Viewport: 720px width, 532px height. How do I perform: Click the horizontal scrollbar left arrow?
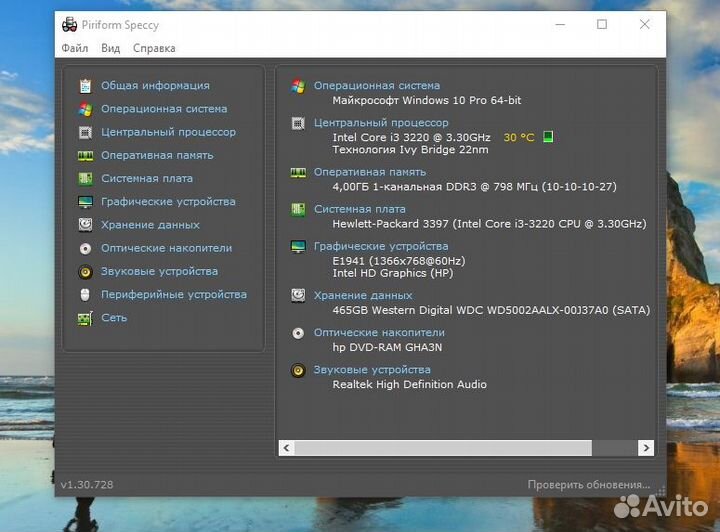287,448
